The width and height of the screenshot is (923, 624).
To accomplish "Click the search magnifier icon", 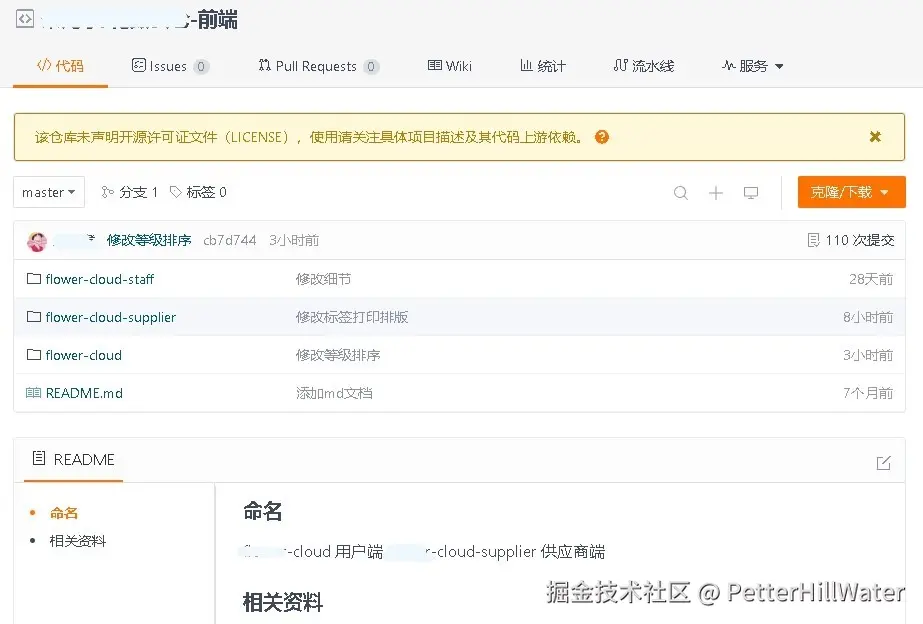I will click(680, 192).
